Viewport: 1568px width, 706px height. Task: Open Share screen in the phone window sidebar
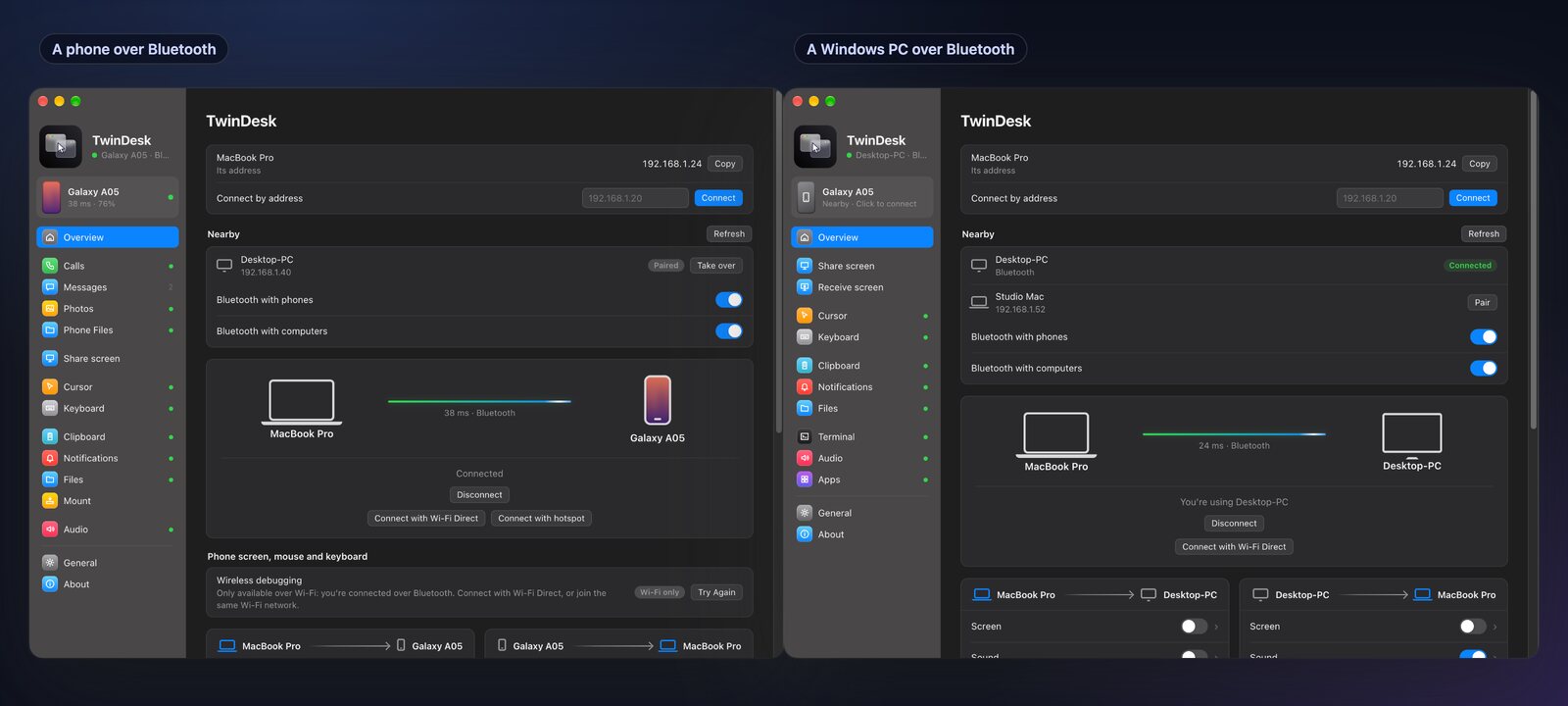pos(108,359)
